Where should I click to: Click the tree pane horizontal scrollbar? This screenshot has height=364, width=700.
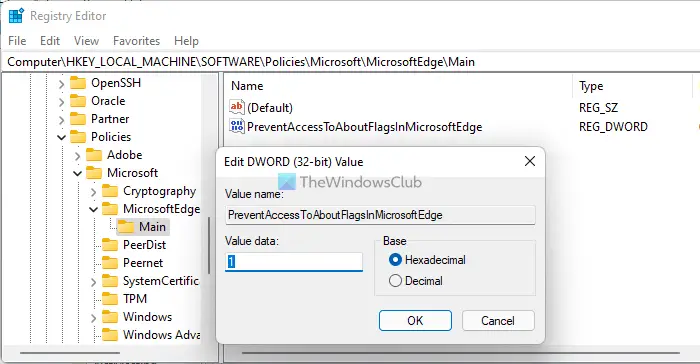pyautogui.click(x=70, y=353)
